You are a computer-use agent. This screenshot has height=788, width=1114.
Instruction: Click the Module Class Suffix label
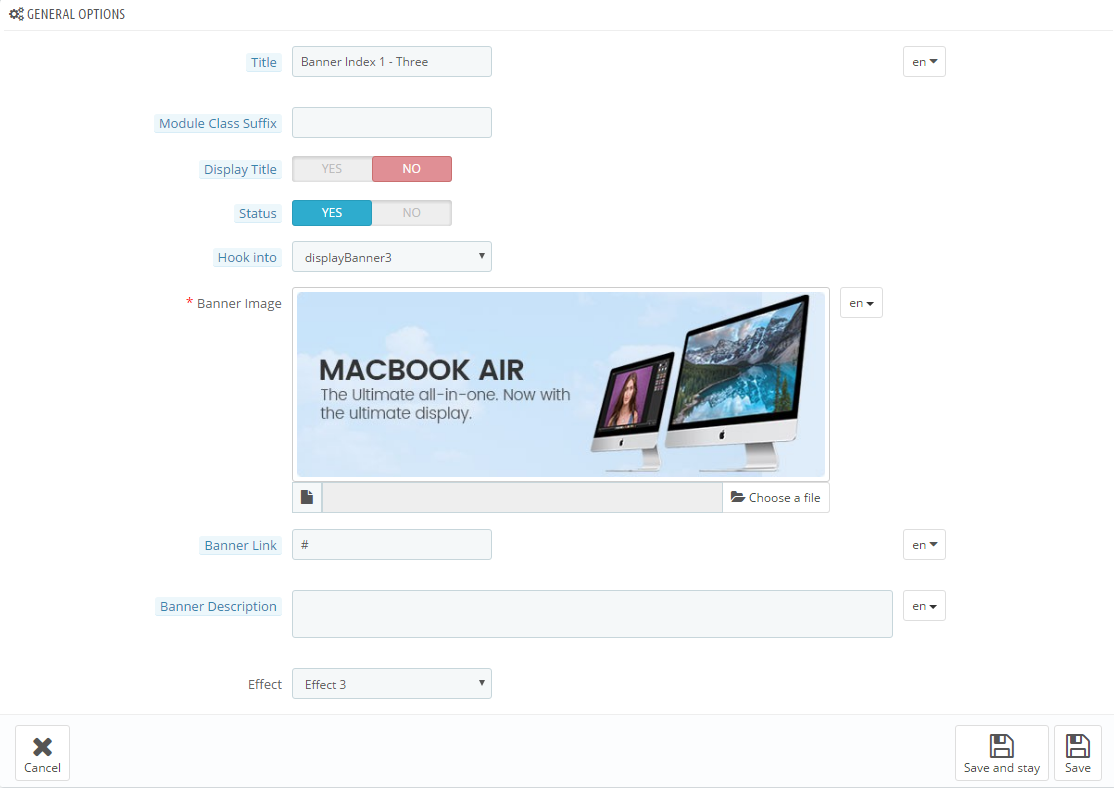pos(217,124)
